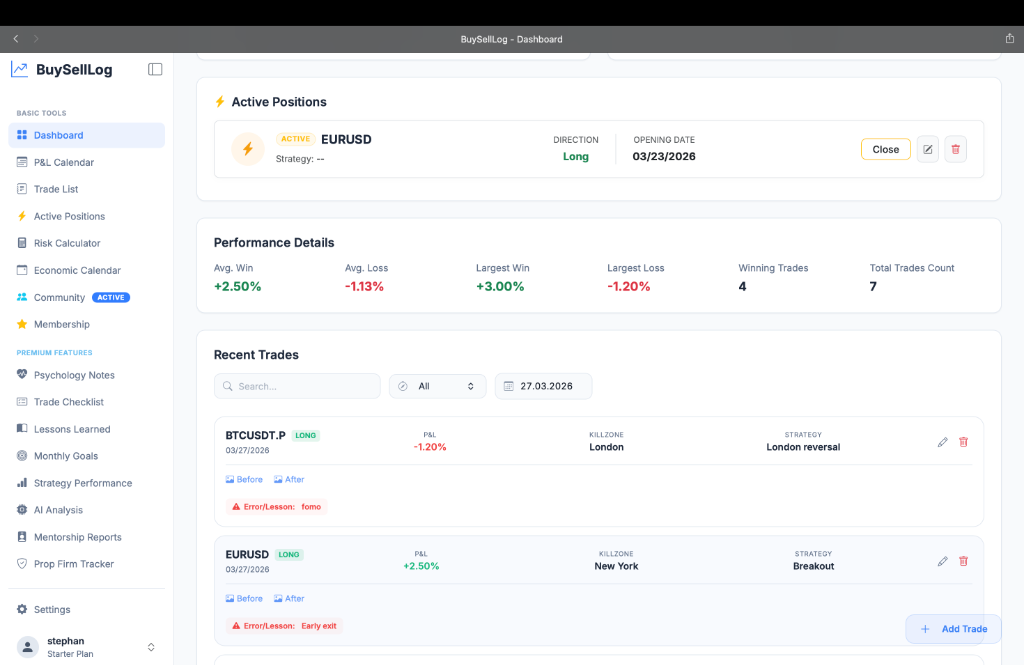Open Strategy Performance from sidebar
This screenshot has height=665, width=1024.
click(x=83, y=483)
